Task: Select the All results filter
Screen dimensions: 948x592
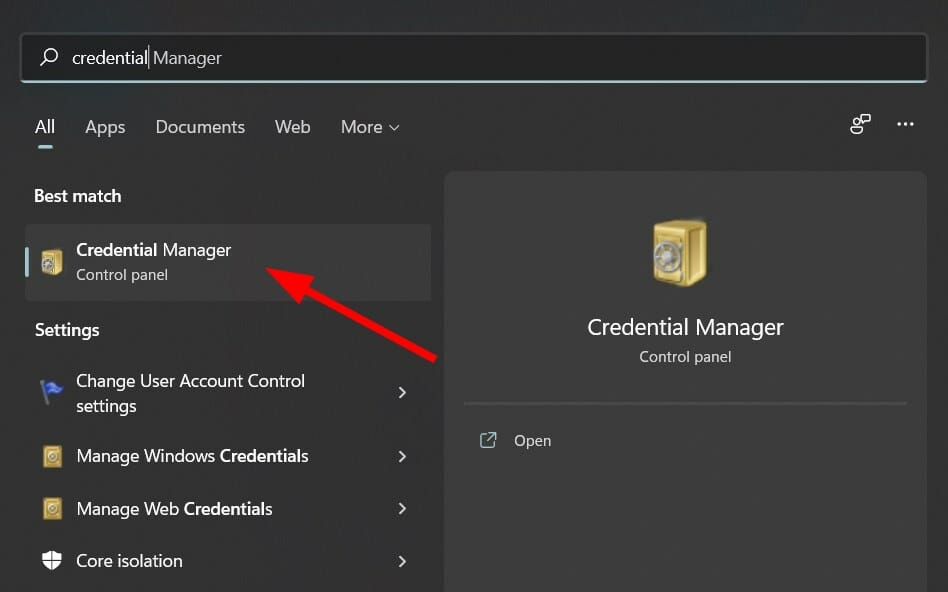Action: coord(45,127)
